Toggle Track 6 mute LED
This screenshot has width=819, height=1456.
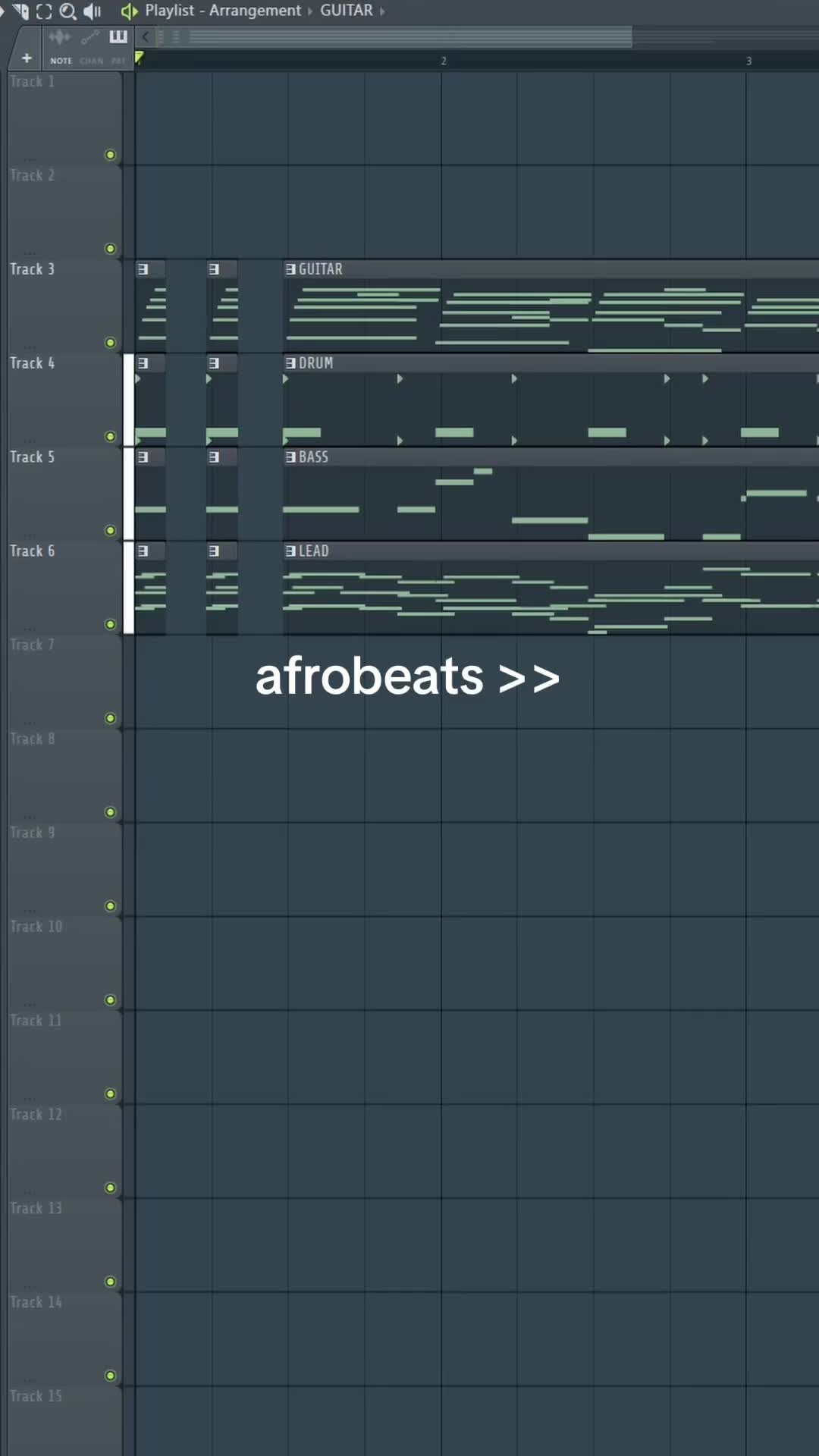tap(110, 624)
